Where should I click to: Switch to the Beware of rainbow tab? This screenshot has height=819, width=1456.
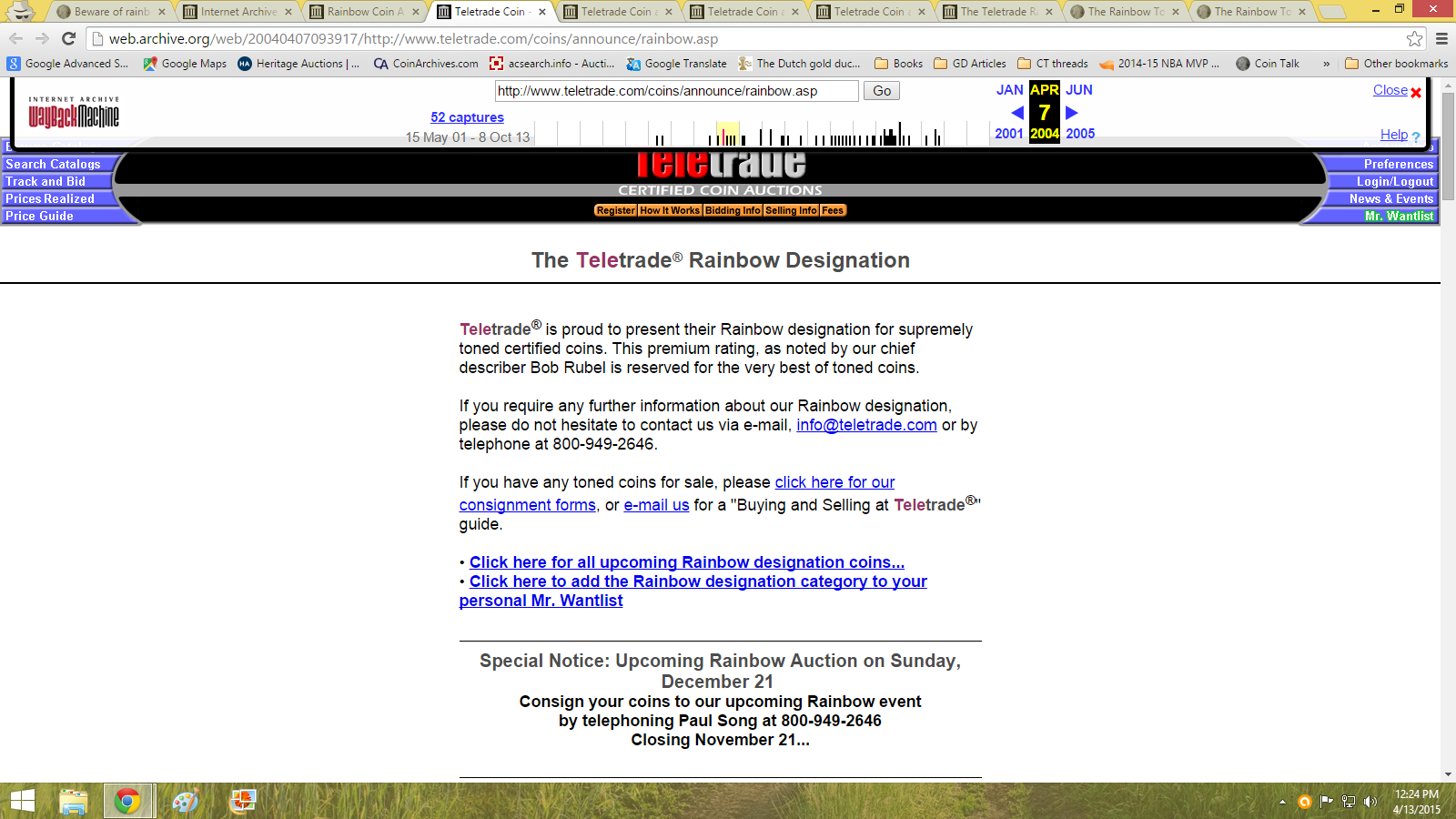click(x=111, y=12)
